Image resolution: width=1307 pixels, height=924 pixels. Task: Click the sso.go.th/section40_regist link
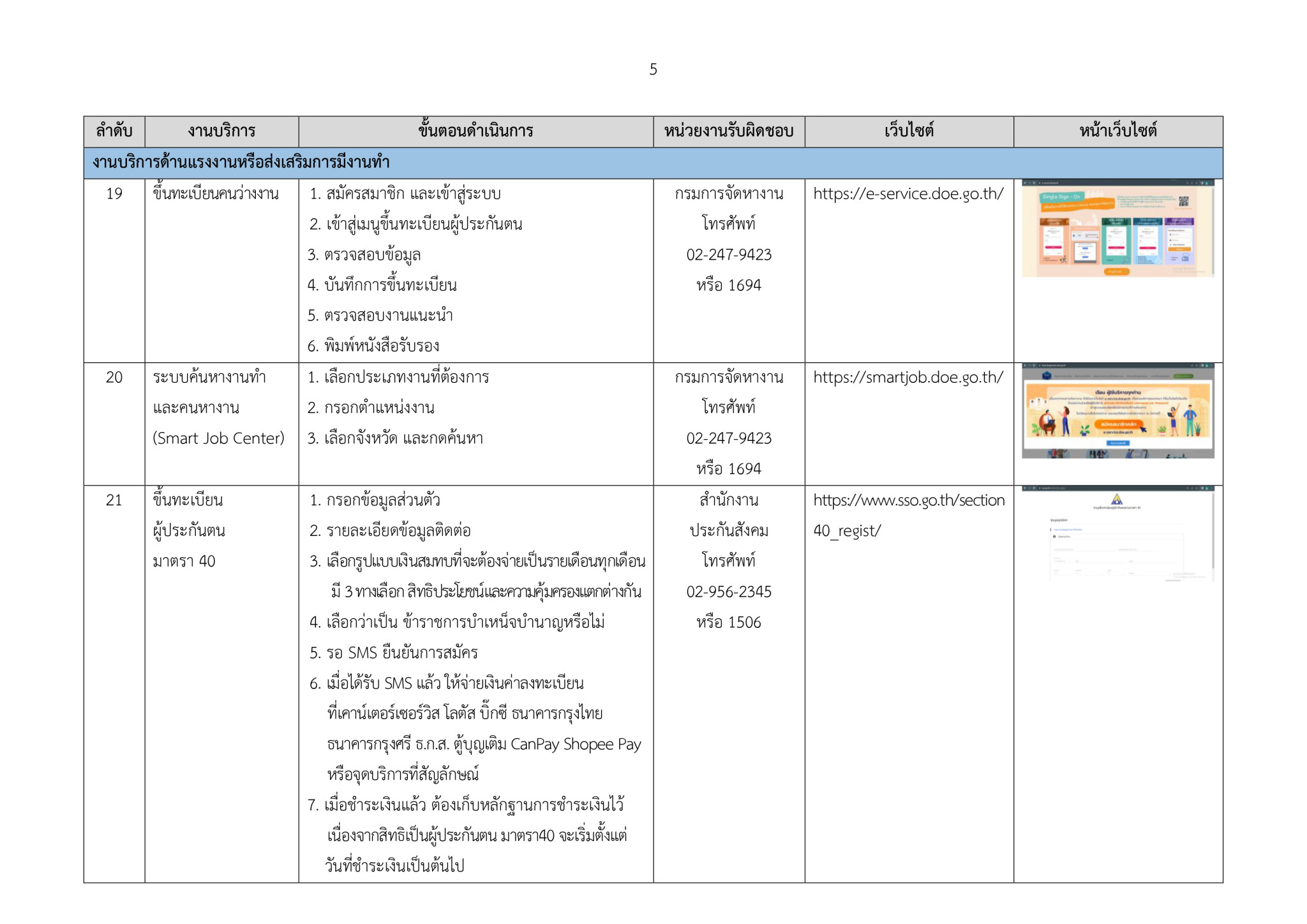[908, 501]
